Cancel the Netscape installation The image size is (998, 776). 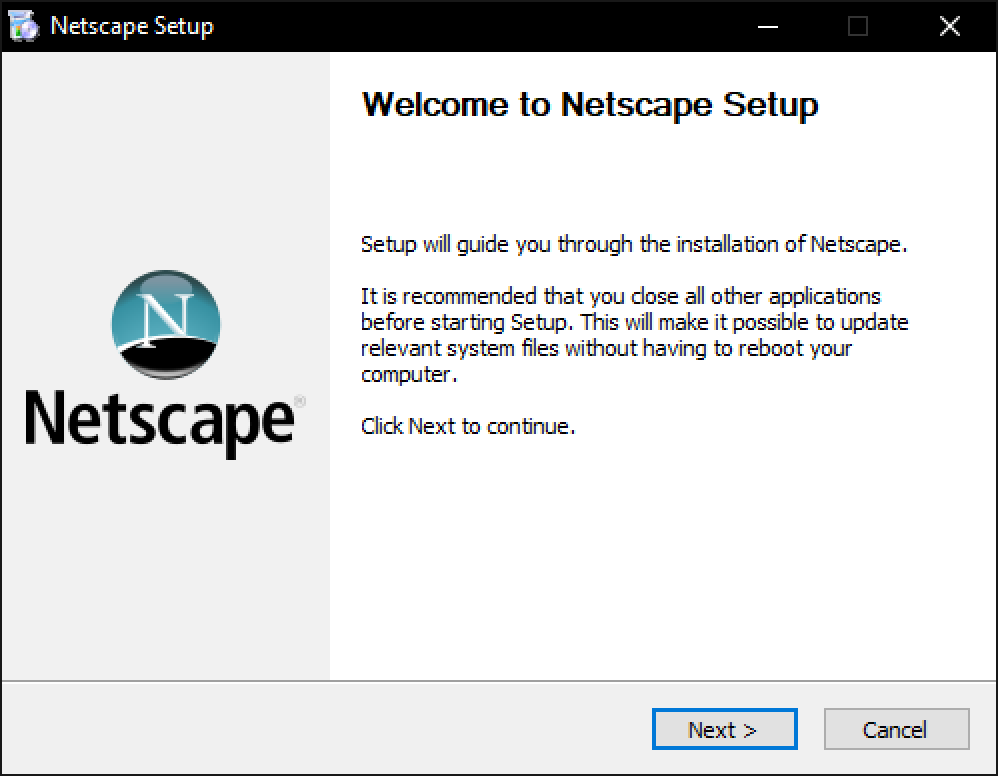click(x=895, y=729)
